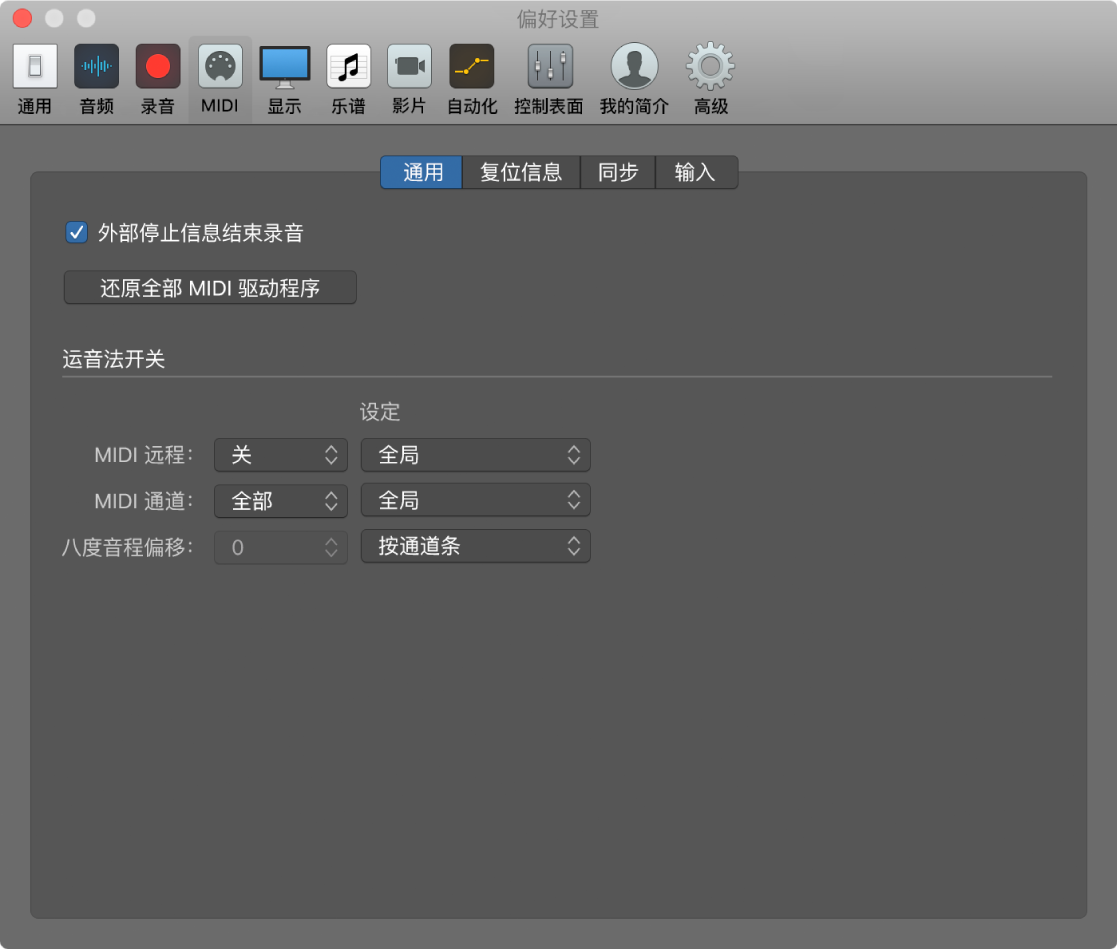Switch to the 同步 tab

(x=618, y=172)
